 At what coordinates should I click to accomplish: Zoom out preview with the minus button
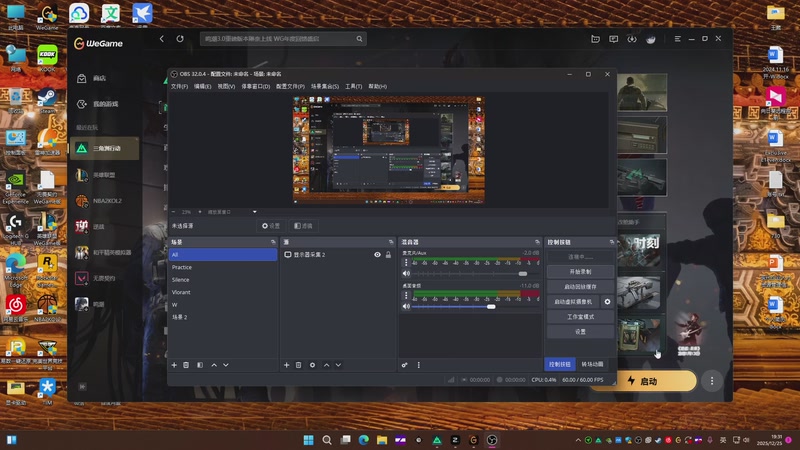click(173, 212)
